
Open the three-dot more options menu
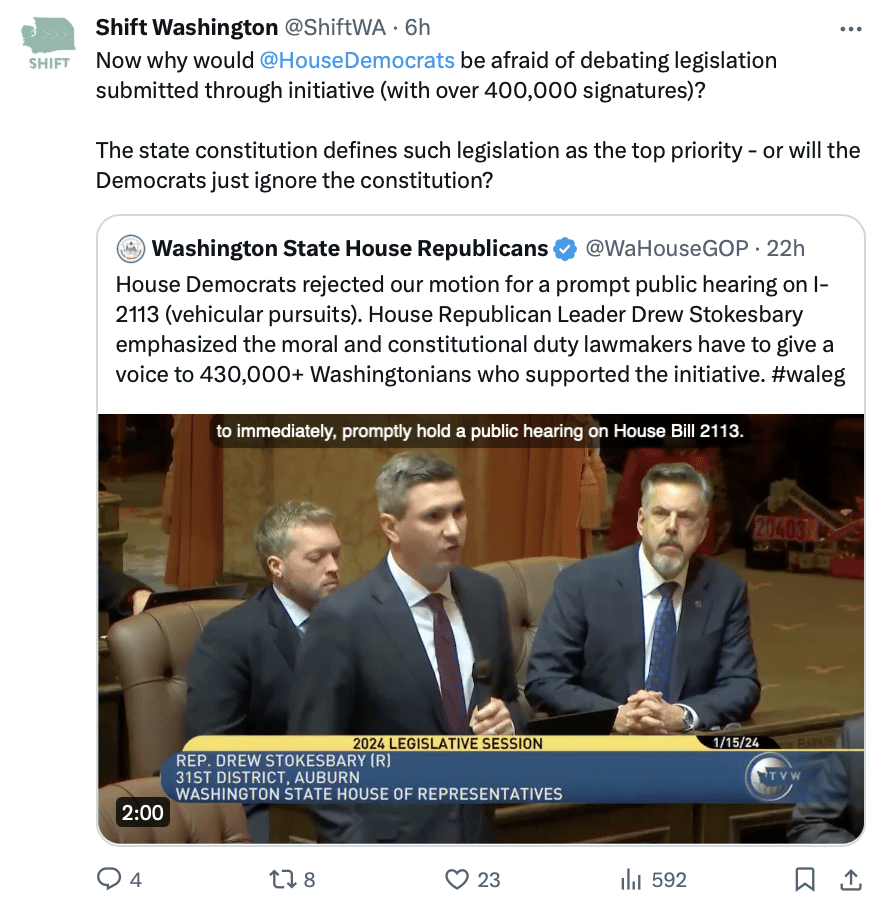click(x=850, y=29)
